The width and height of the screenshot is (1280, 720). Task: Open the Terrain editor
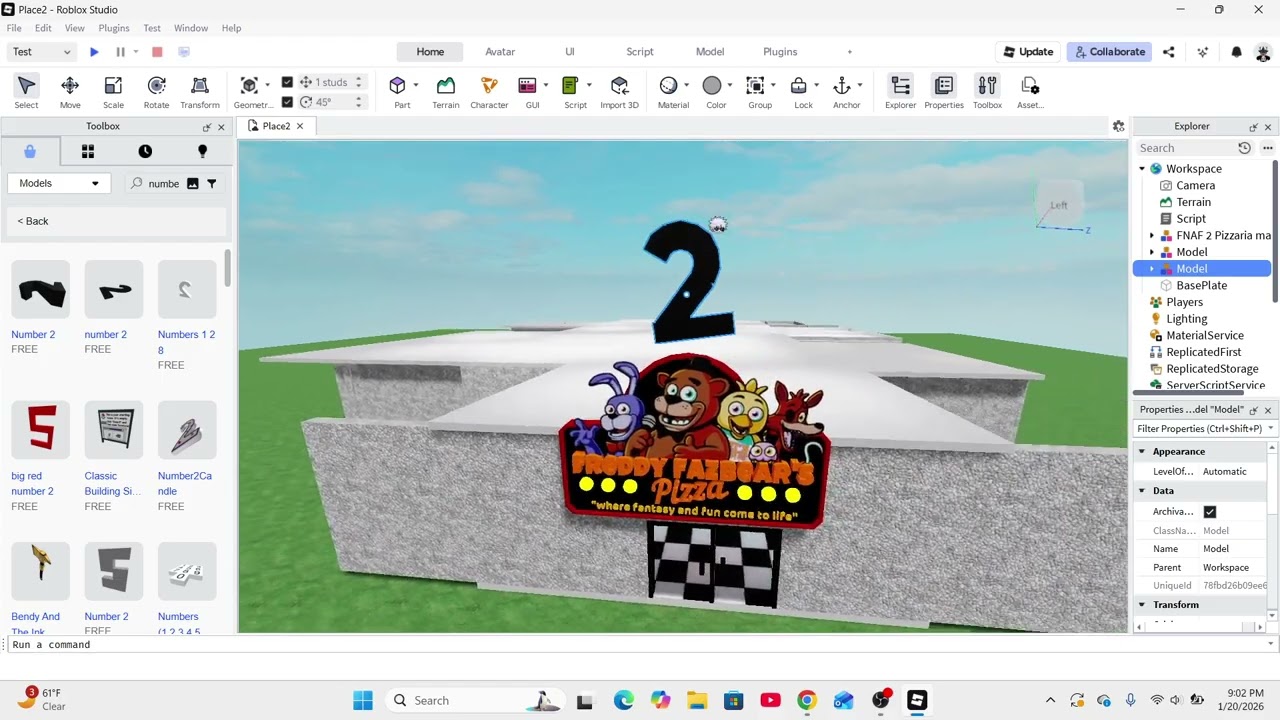click(446, 91)
